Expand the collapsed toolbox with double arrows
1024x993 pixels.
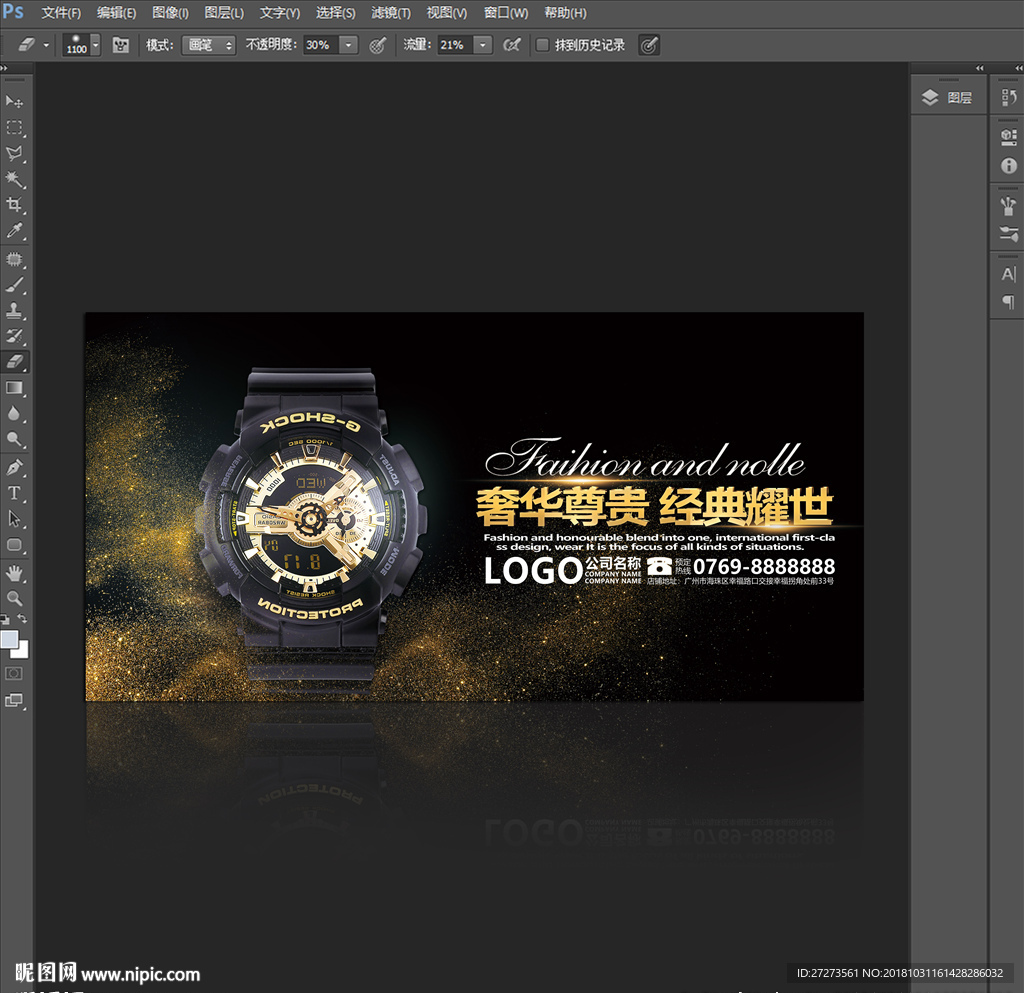point(4,68)
